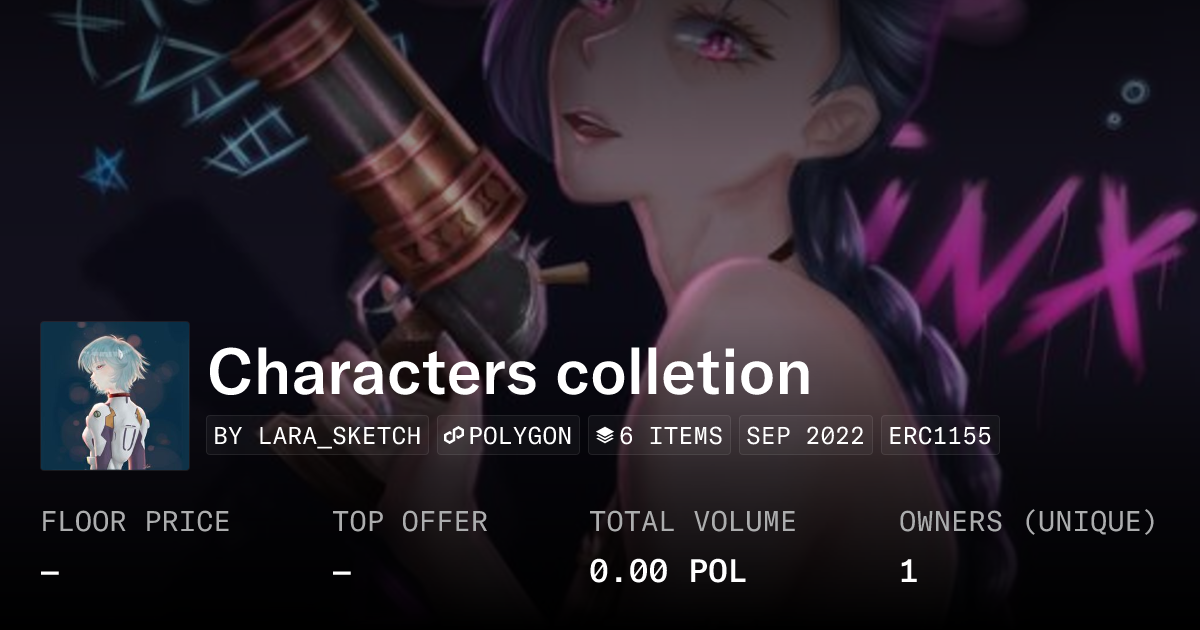1200x630 pixels.
Task: Select the top offer dash value
Action: point(342,572)
